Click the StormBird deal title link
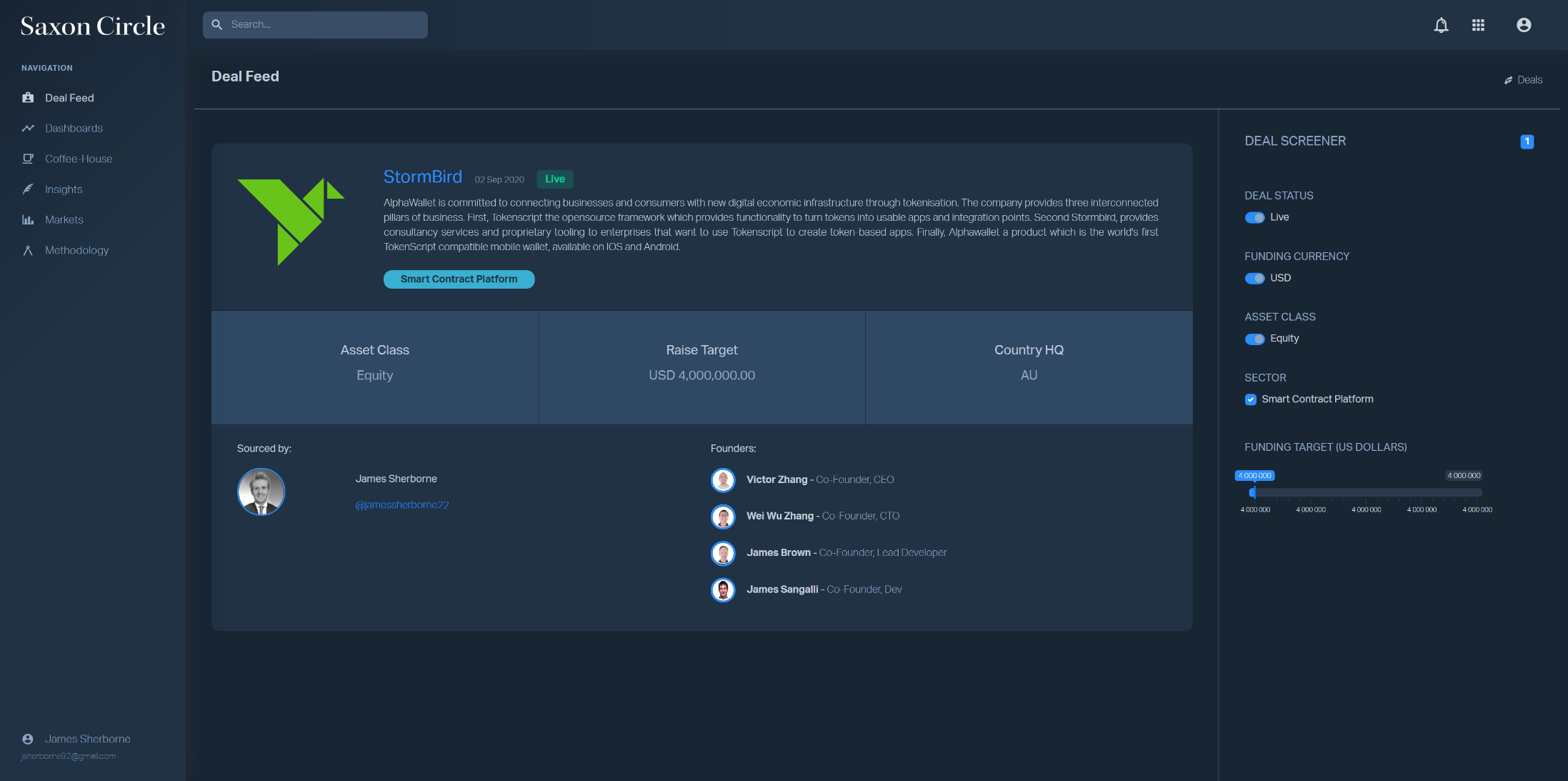Image resolution: width=1568 pixels, height=781 pixels. 422,176
